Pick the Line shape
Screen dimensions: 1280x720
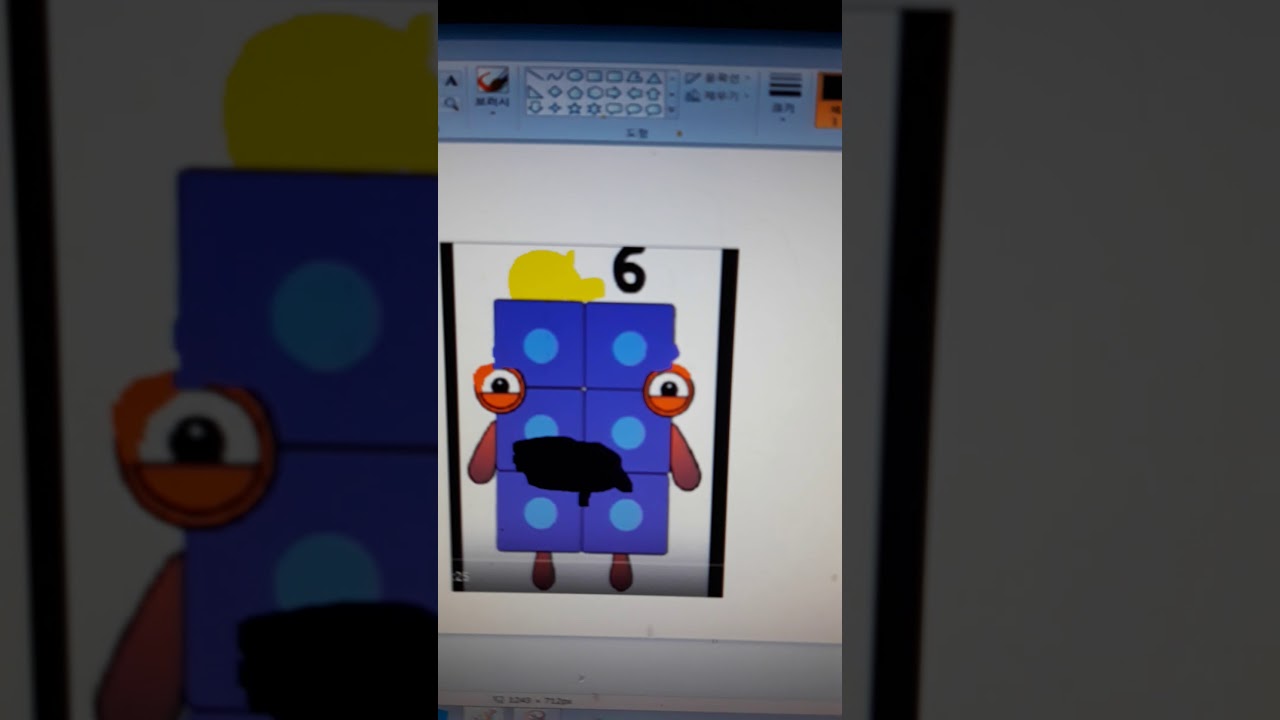point(535,75)
